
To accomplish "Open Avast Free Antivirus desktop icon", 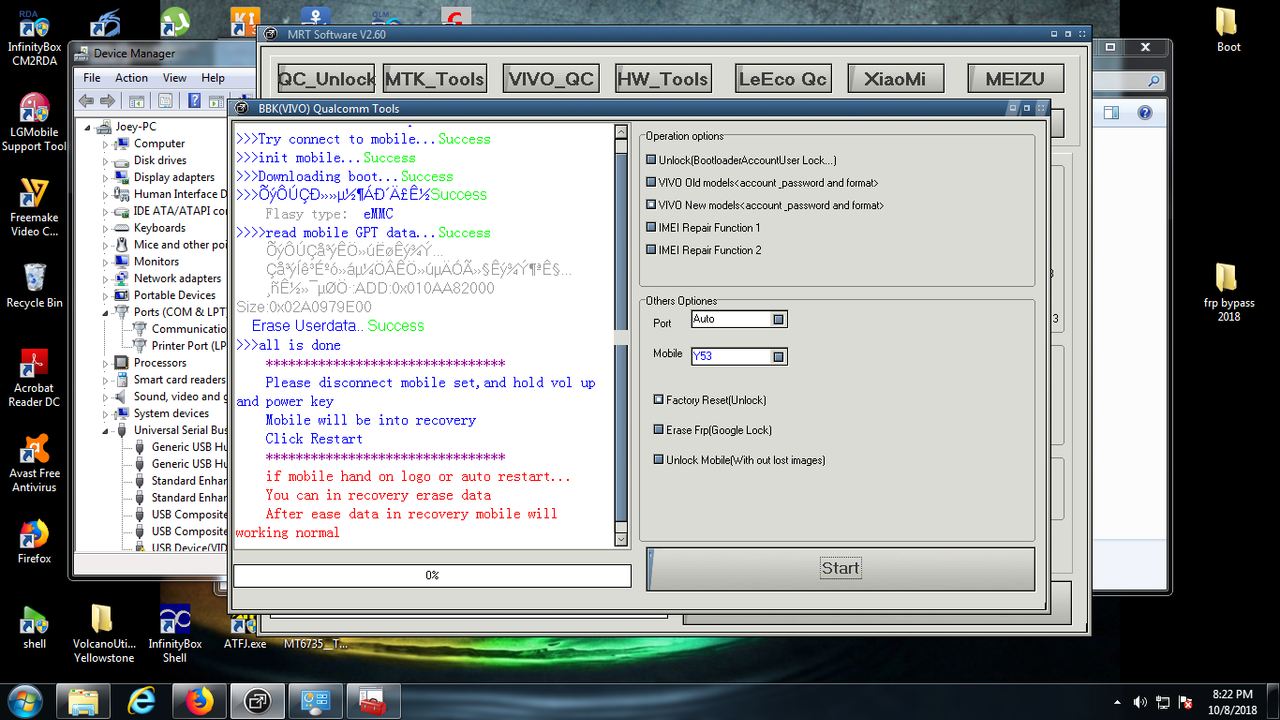I will coord(34,464).
